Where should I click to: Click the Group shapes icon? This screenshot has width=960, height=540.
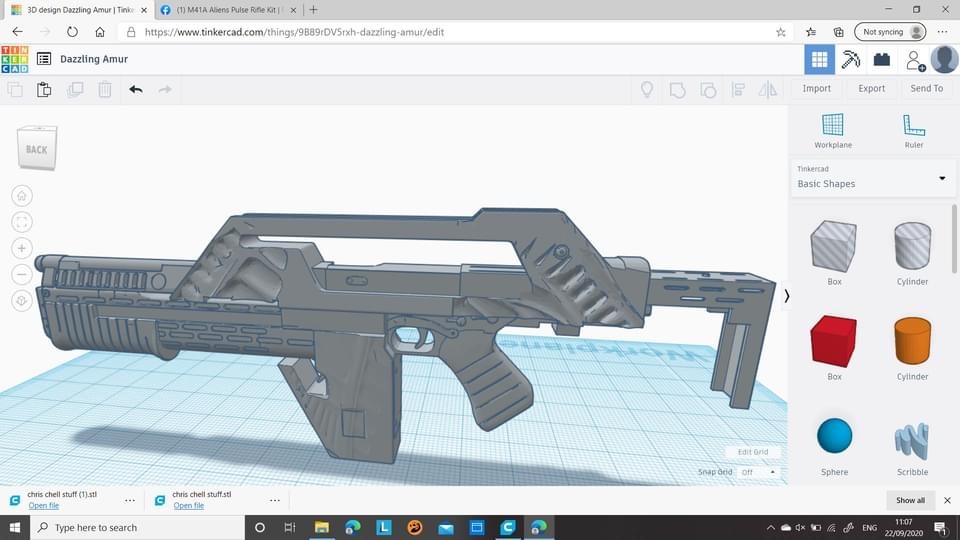point(677,90)
